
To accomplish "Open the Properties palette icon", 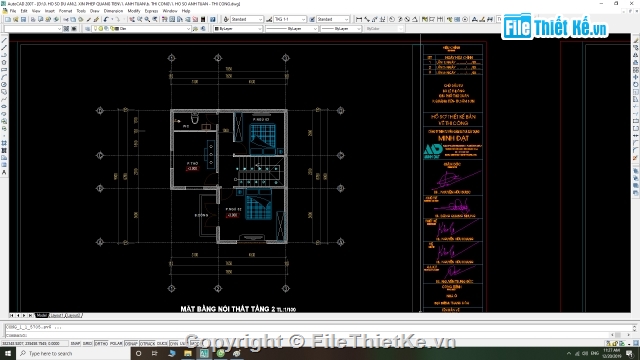I will tap(164, 19).
